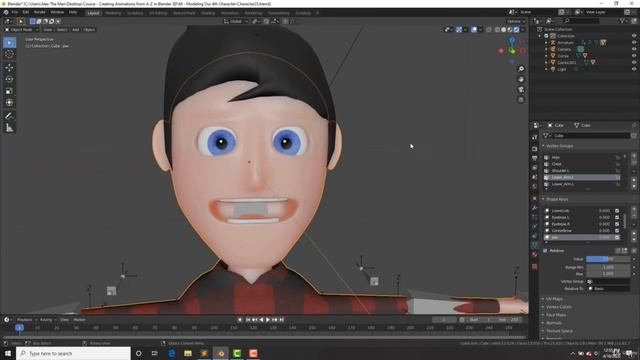Jump to the end frame
Viewport: 640px width, 360px height.
coord(281,320)
